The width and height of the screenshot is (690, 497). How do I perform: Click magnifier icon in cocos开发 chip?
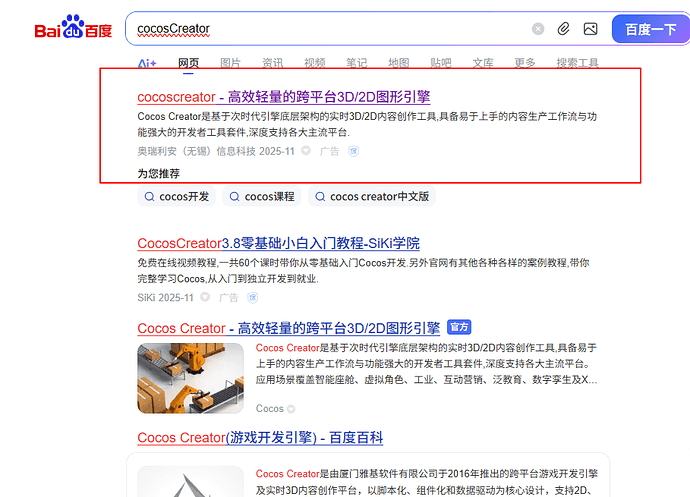point(150,196)
